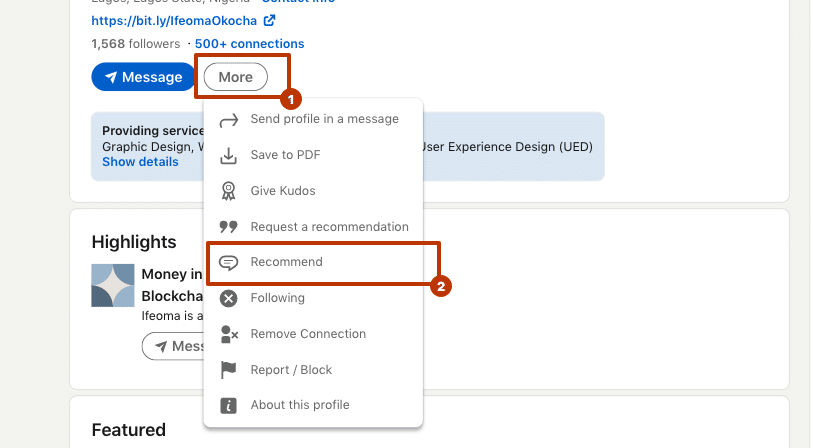Click the quotation marks icon for Request recommendation
813x448 pixels.
(x=228, y=227)
